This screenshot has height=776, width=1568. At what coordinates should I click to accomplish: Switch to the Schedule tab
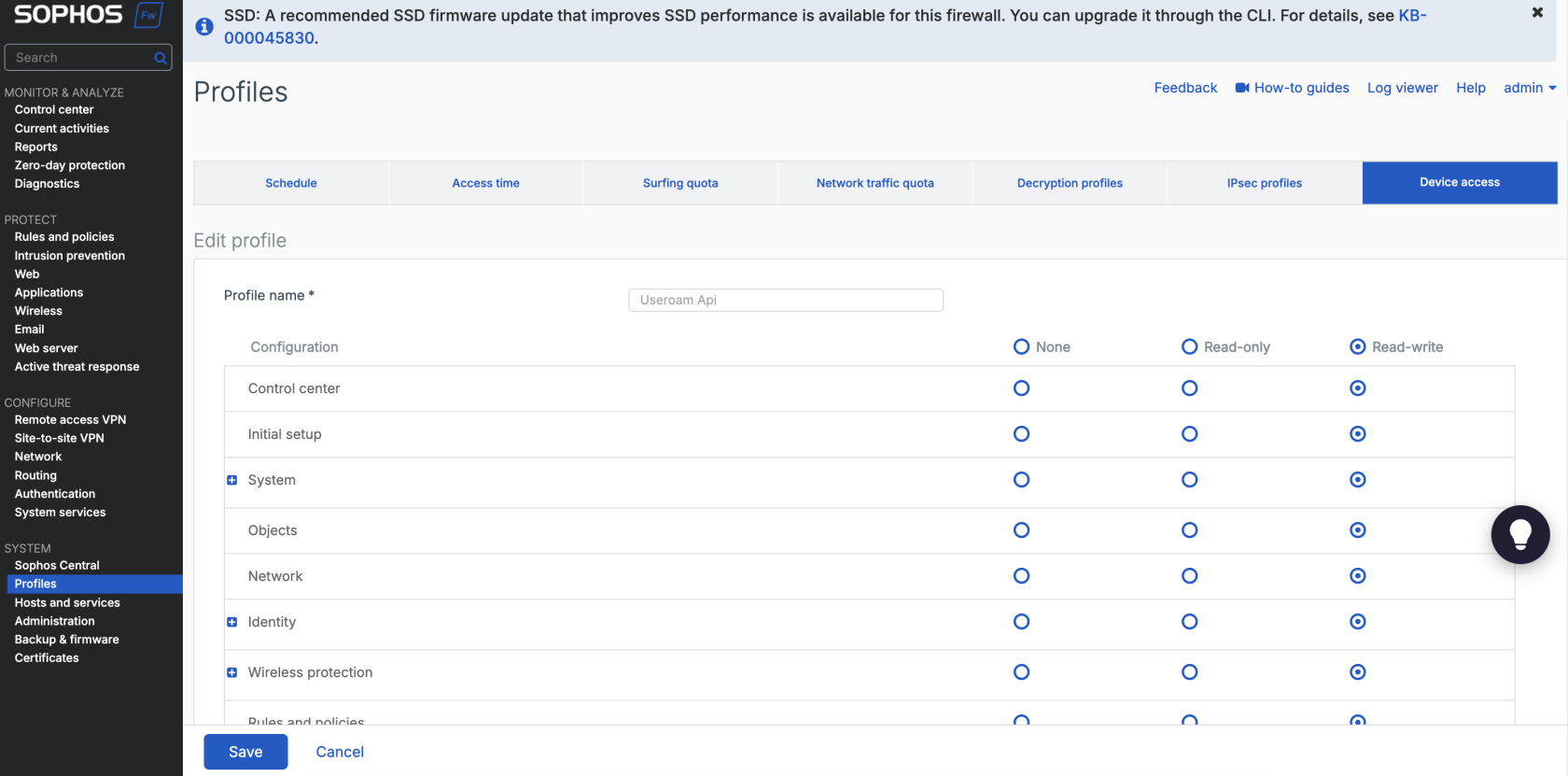coord(291,183)
